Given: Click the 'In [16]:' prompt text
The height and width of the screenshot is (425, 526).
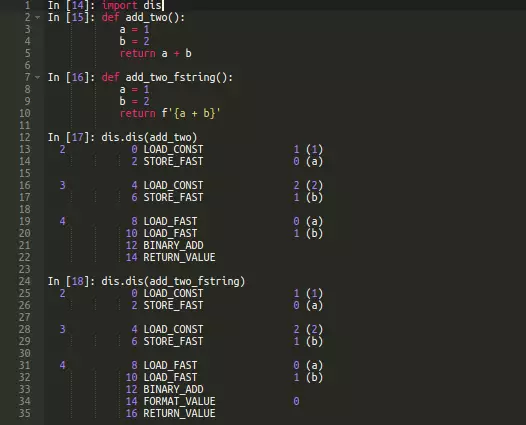Looking at the screenshot, I should 71,77.
